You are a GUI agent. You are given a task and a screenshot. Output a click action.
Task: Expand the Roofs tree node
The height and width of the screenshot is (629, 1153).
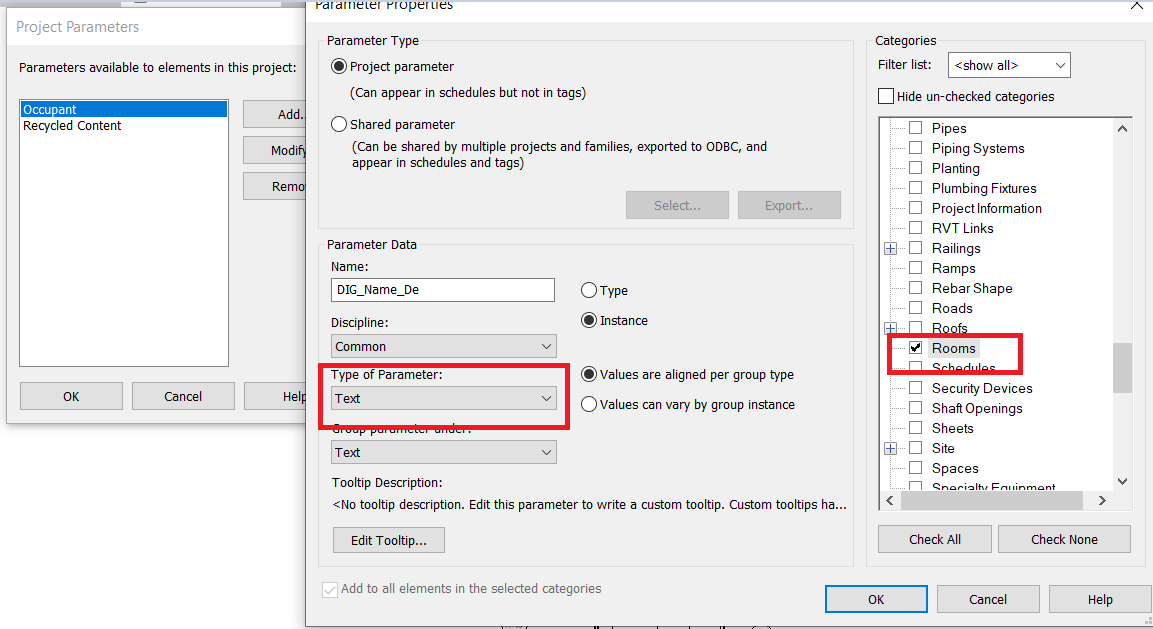click(890, 328)
